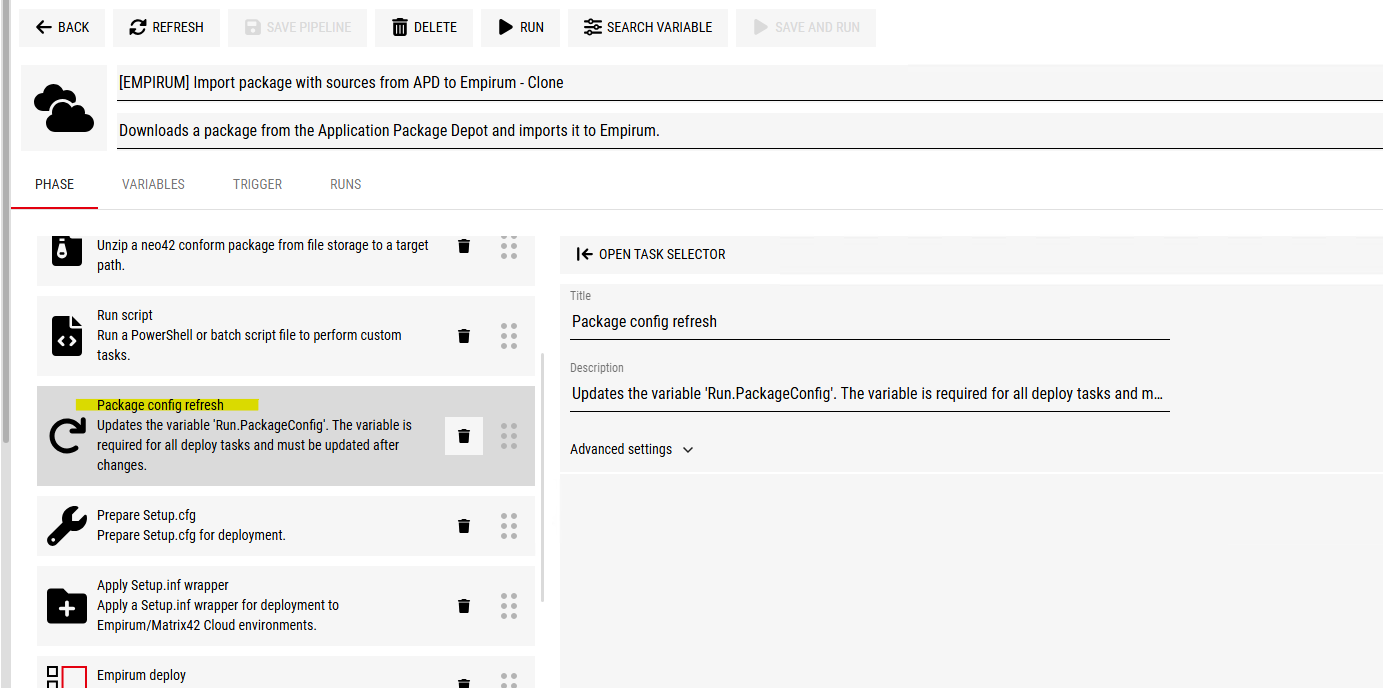The height and width of the screenshot is (688, 1383).
Task: Switch to the Variables tab
Action: pyautogui.click(x=153, y=184)
